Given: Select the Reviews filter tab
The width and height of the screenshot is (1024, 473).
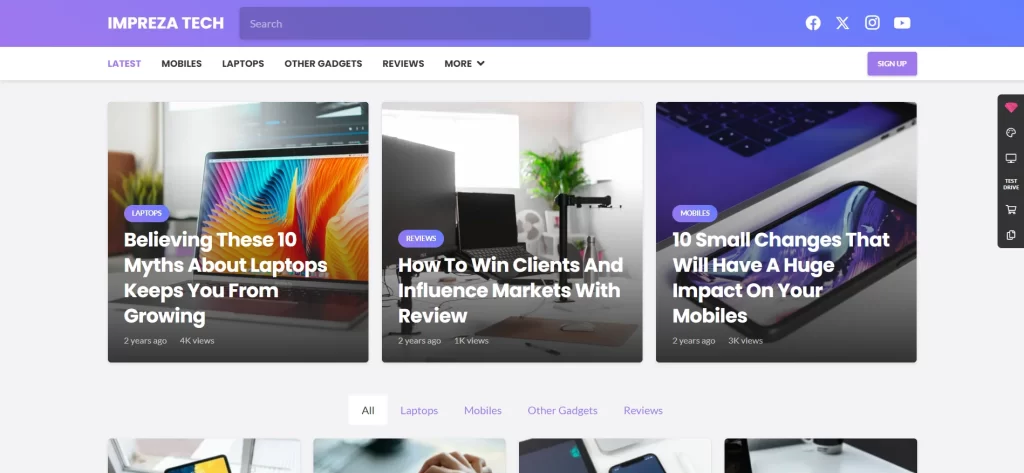Looking at the screenshot, I should coord(643,410).
